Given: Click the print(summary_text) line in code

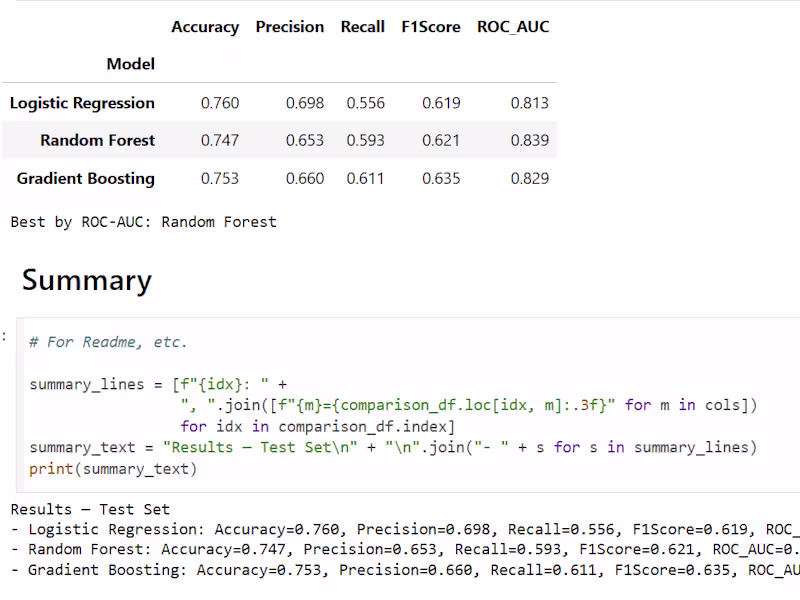Looking at the screenshot, I should (x=113, y=468).
